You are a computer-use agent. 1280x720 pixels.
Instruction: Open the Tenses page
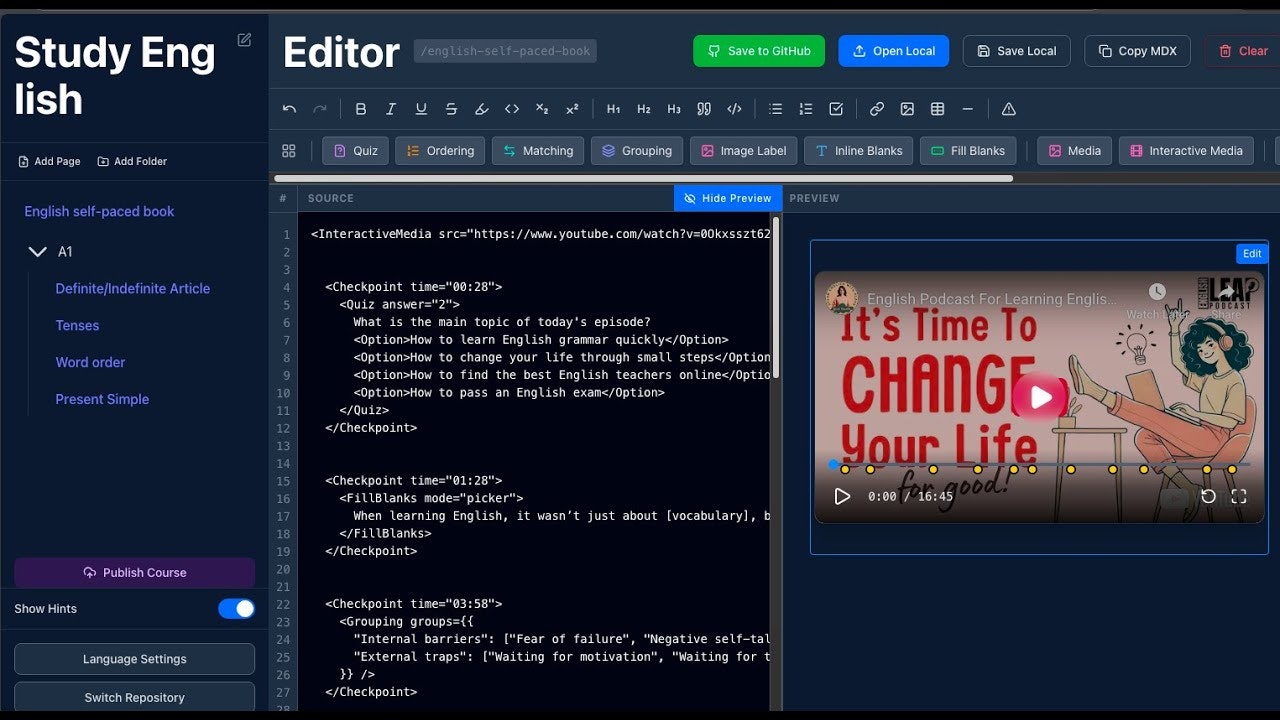point(77,325)
